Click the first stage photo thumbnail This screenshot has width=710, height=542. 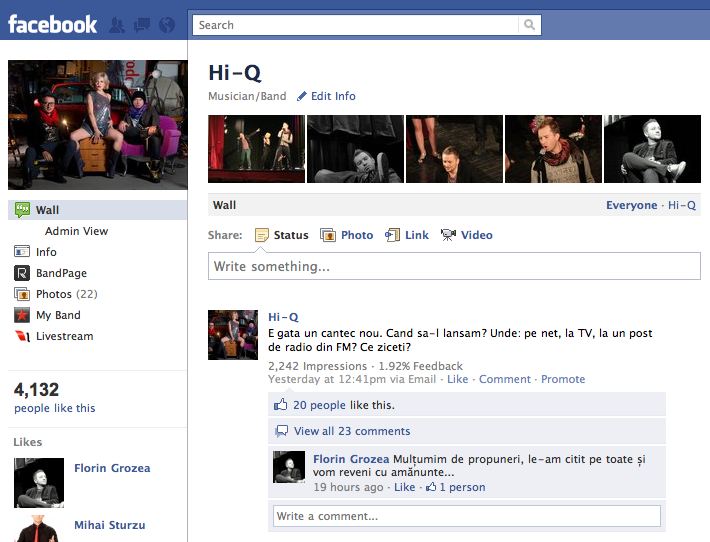[x=256, y=149]
